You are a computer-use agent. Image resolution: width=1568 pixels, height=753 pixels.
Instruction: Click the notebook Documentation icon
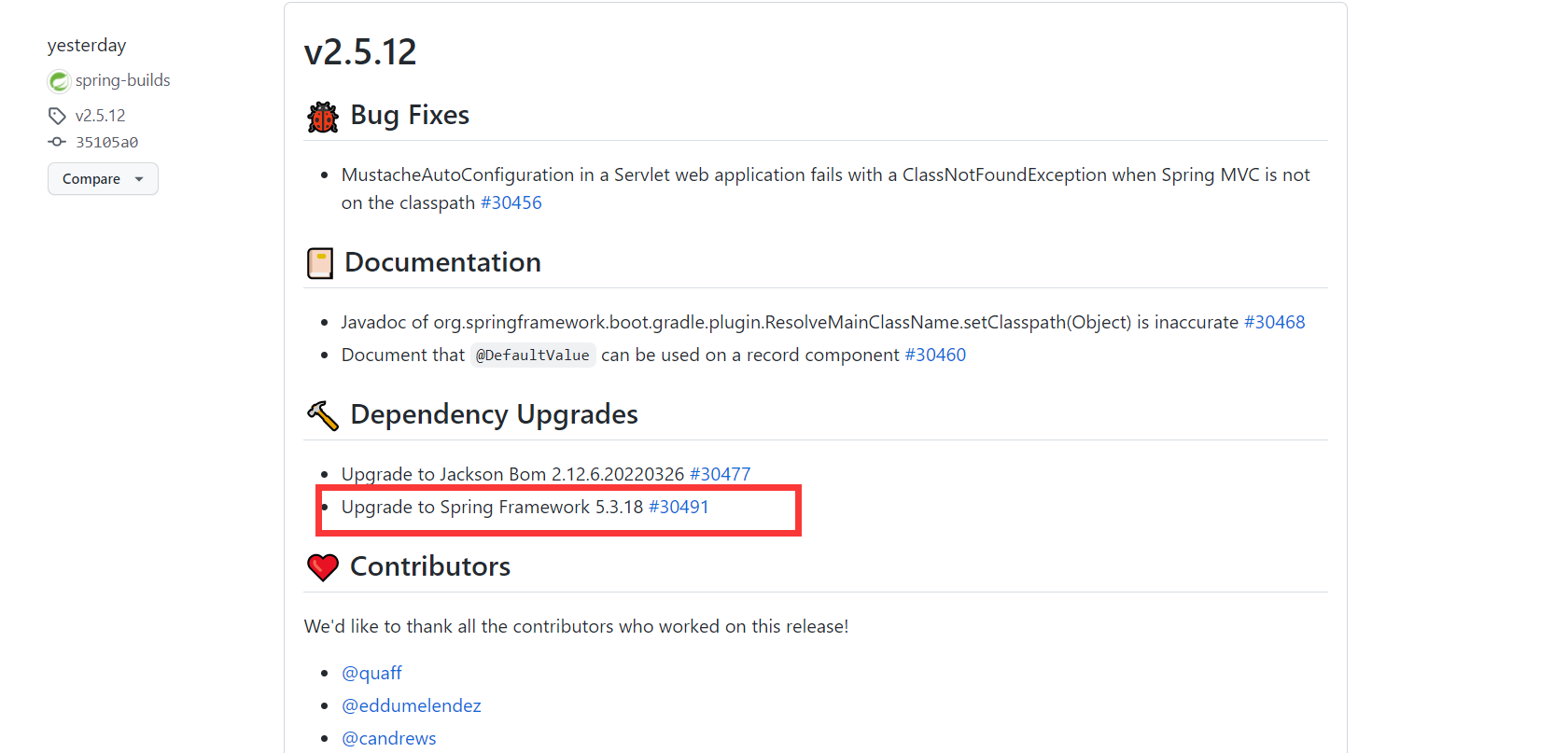click(320, 263)
